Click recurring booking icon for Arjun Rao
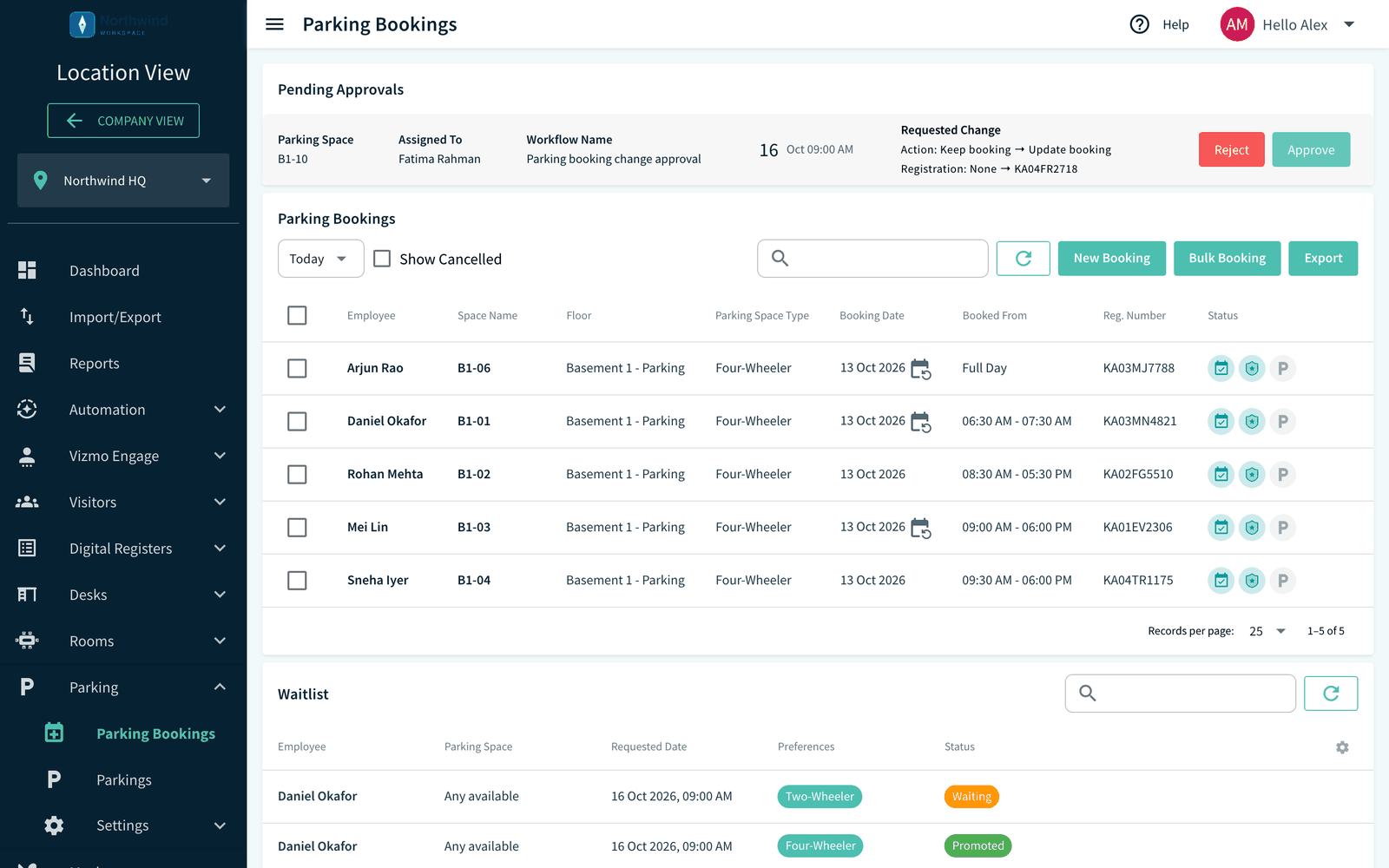This screenshot has height=868, width=1389. 921,369
